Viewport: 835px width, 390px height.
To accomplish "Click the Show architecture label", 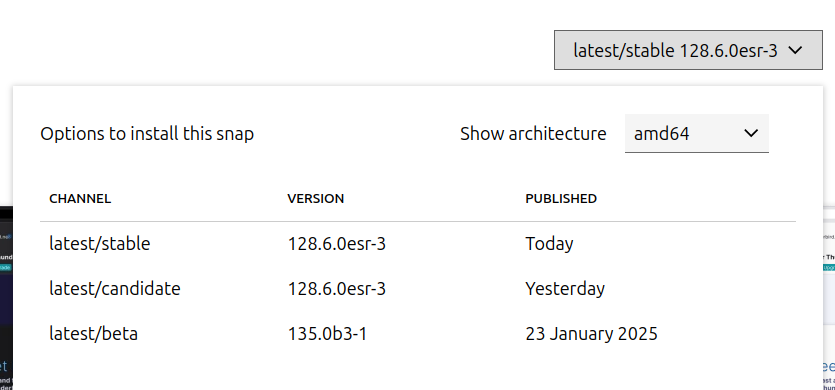I will (x=533, y=133).
